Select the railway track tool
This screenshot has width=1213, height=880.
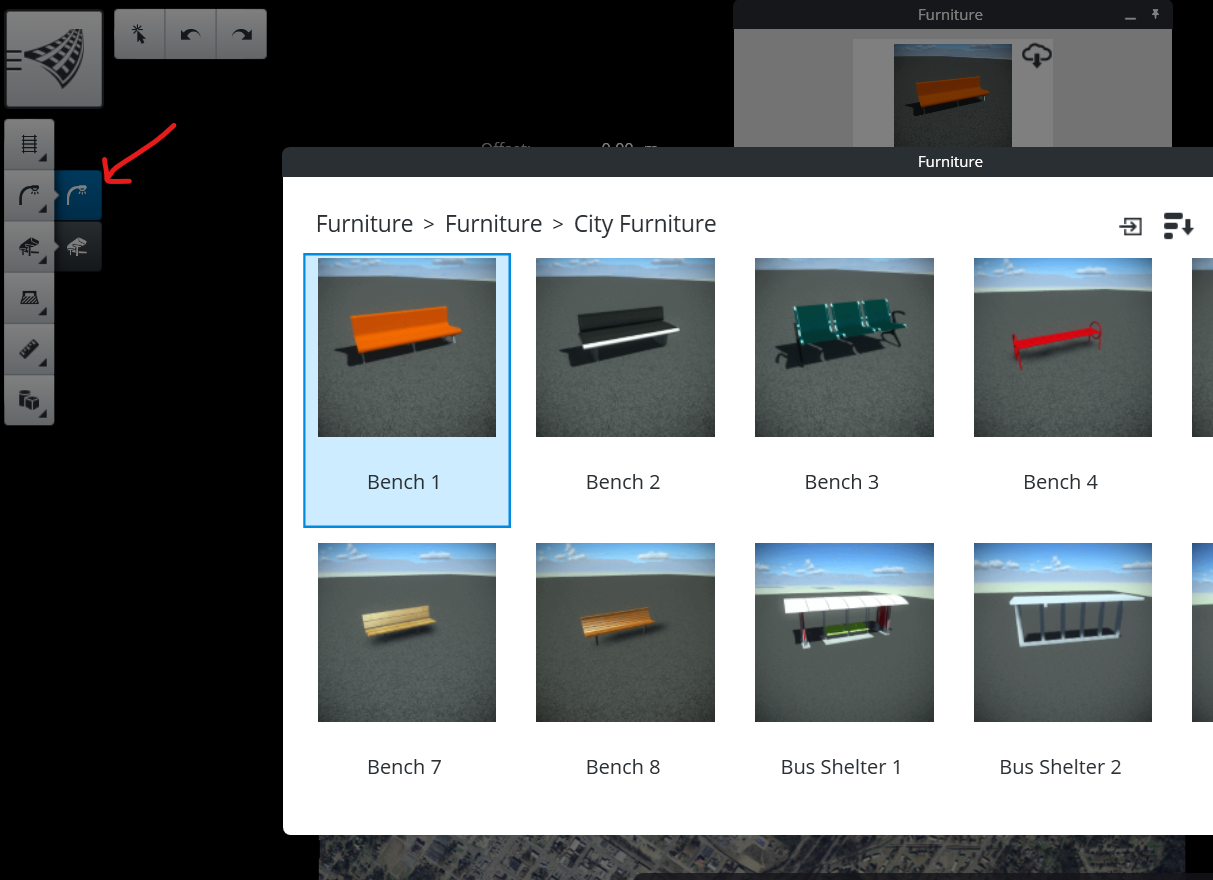(x=29, y=144)
